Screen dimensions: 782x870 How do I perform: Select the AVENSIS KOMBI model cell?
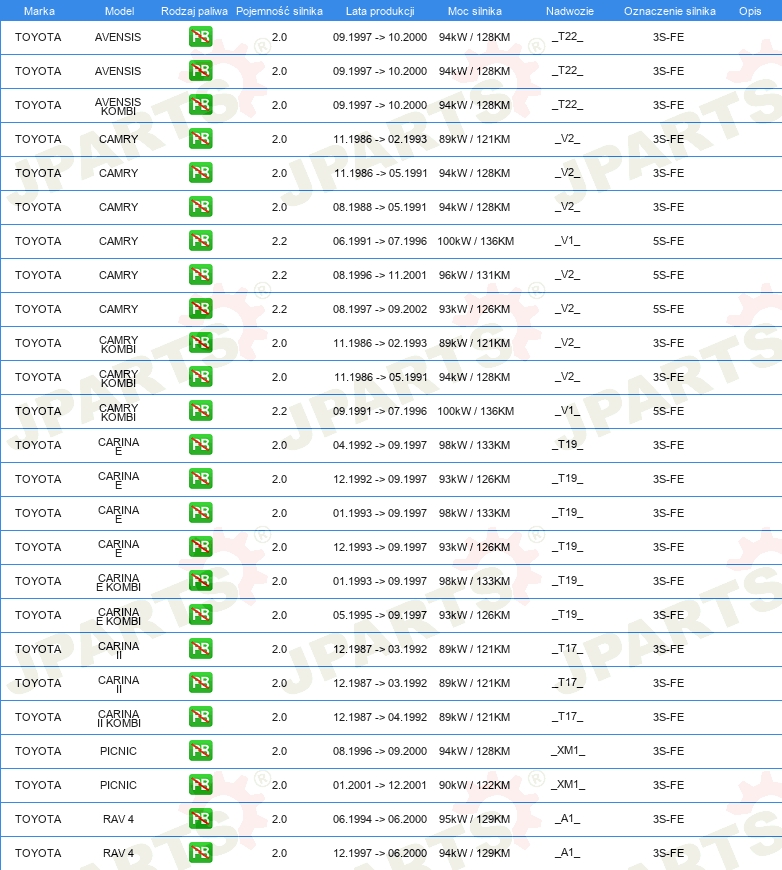pyautogui.click(x=118, y=106)
